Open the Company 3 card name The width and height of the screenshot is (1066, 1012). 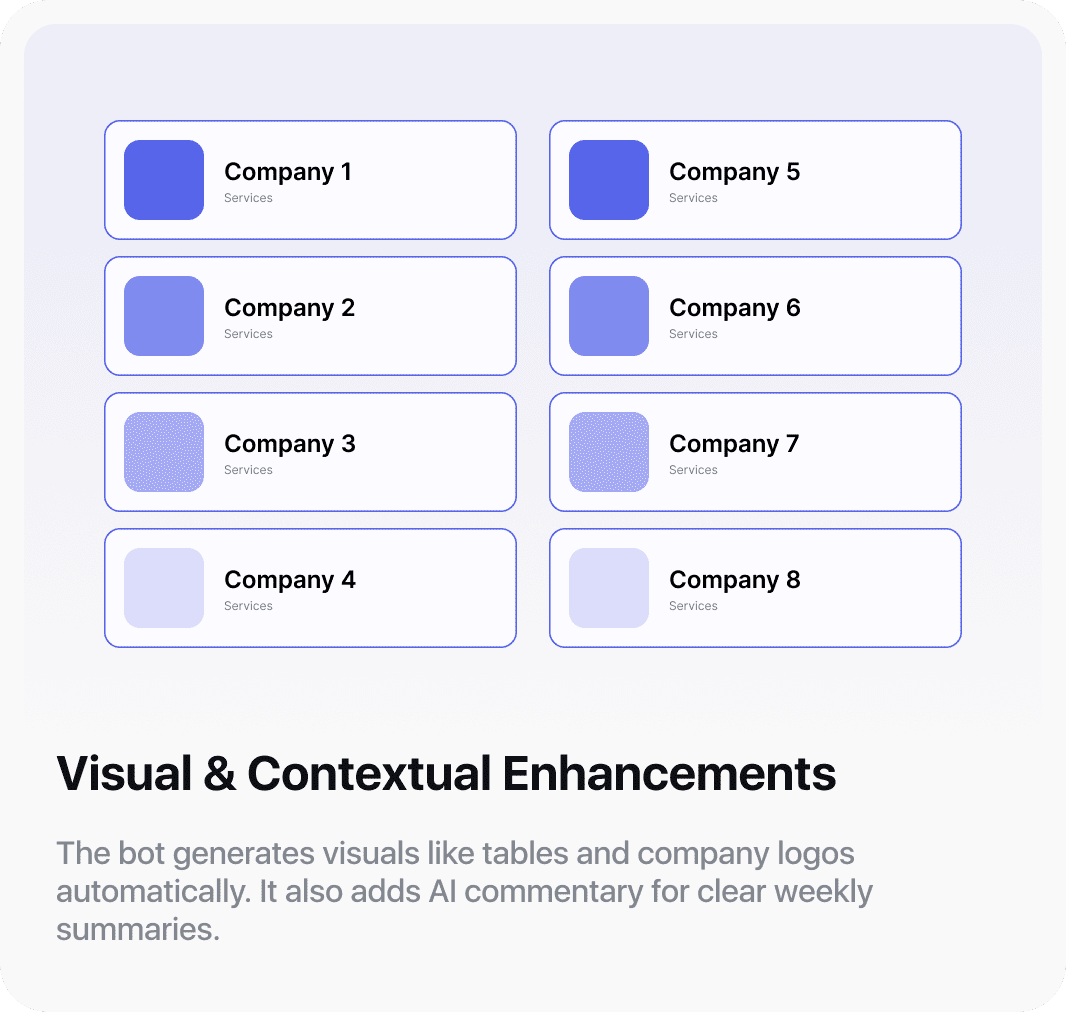[x=289, y=444]
